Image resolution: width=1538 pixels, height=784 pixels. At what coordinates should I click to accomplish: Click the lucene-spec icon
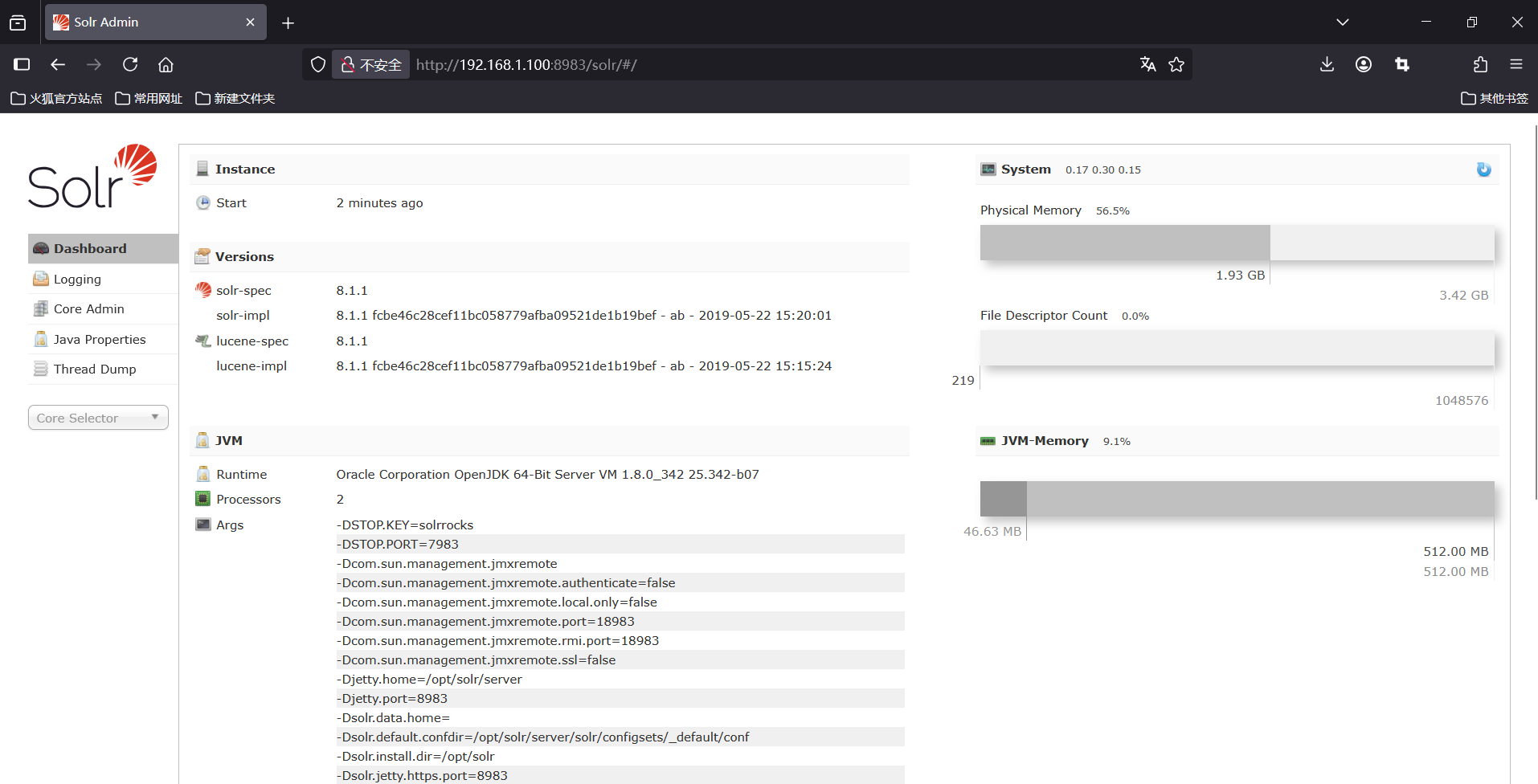(x=203, y=341)
